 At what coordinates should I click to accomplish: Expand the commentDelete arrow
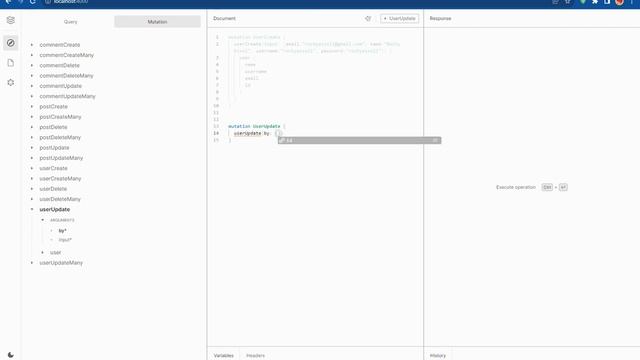coord(32,65)
